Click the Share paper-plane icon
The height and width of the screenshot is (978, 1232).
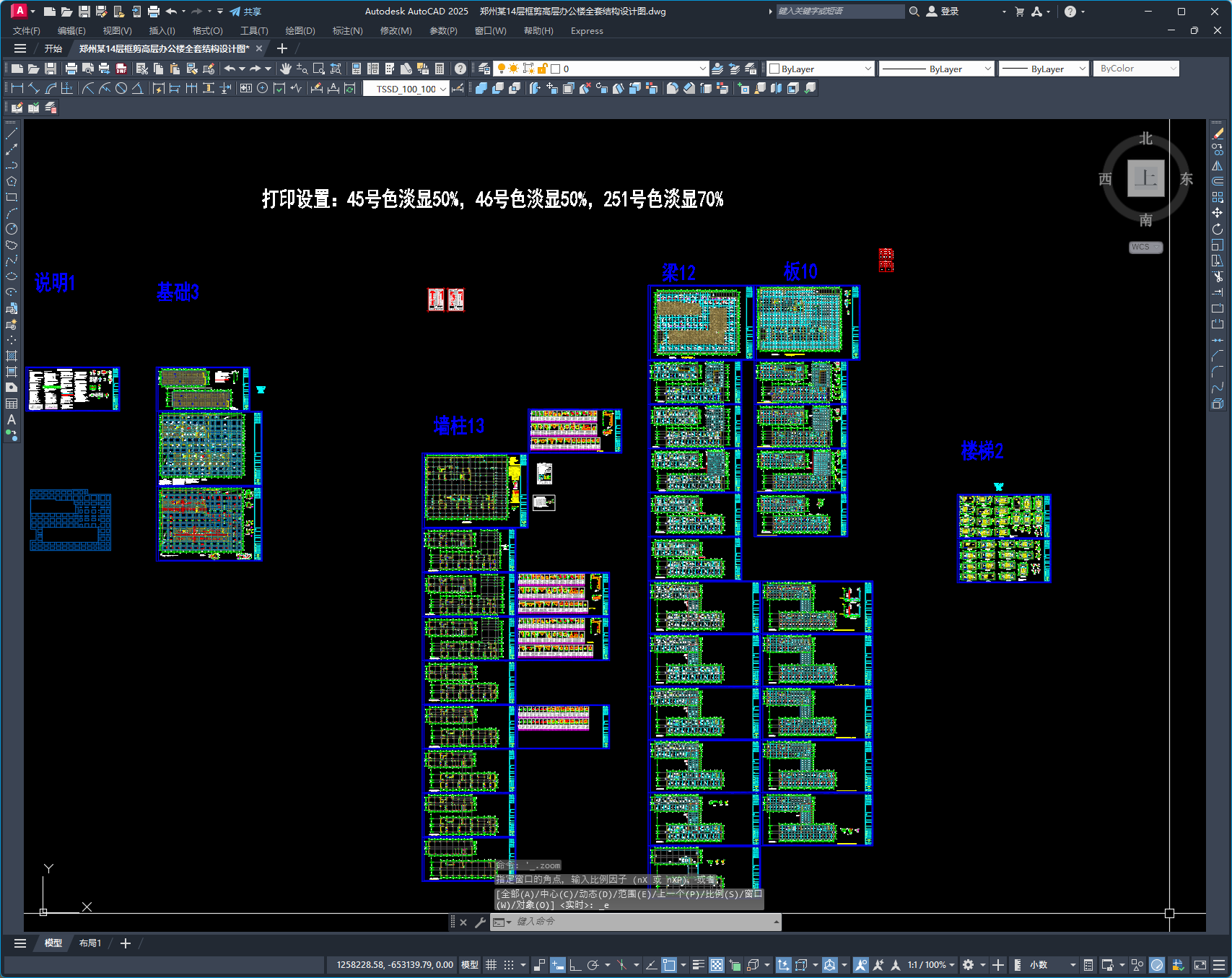click(x=235, y=12)
